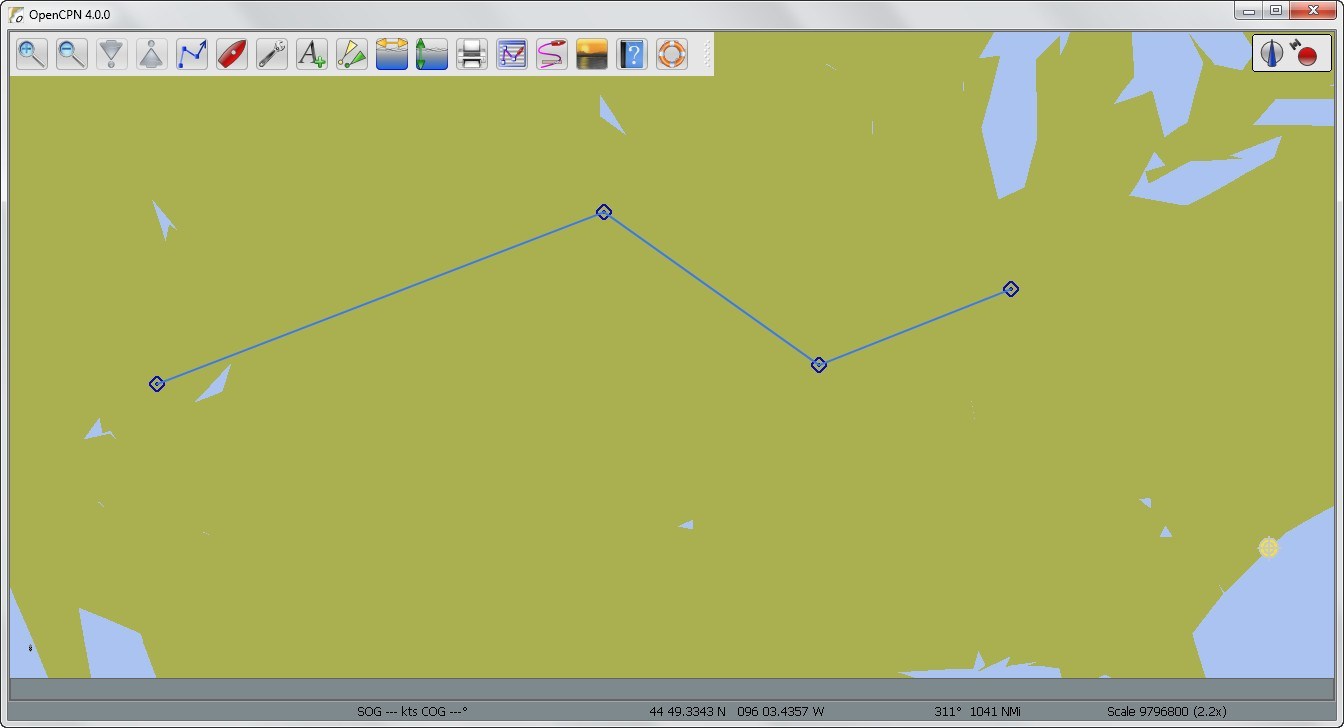Click the Scale 9796800 (2.2x) status field
The width and height of the screenshot is (1344, 728).
click(1166, 712)
